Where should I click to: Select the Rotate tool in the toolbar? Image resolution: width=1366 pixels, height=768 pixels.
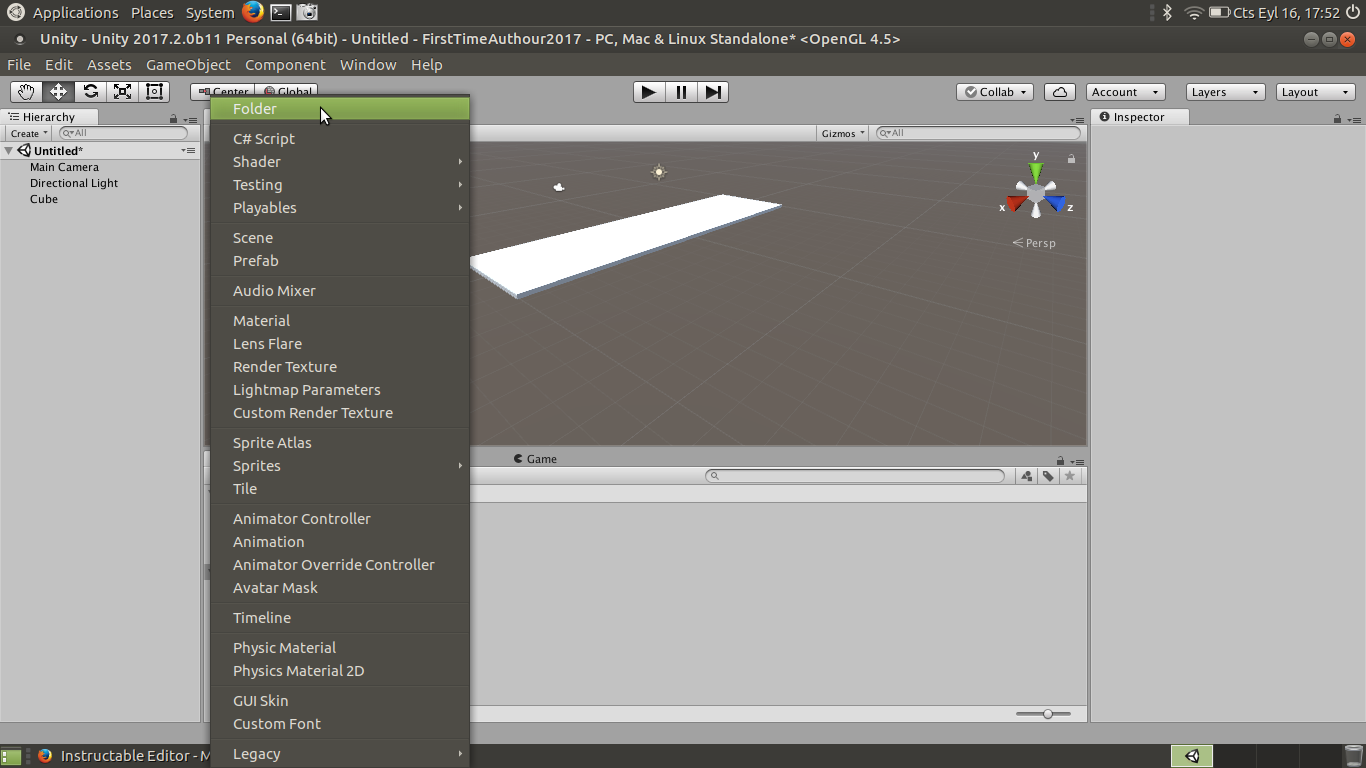click(x=90, y=92)
